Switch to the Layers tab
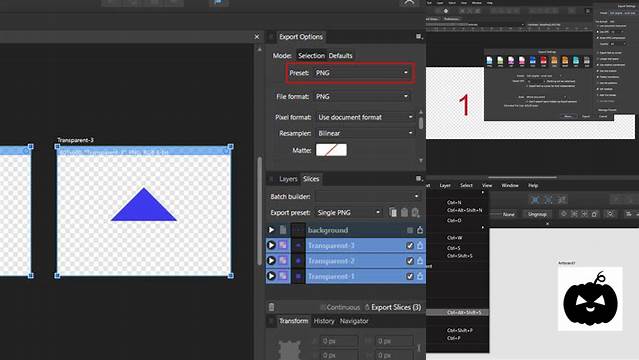The image size is (639, 360). [x=288, y=179]
